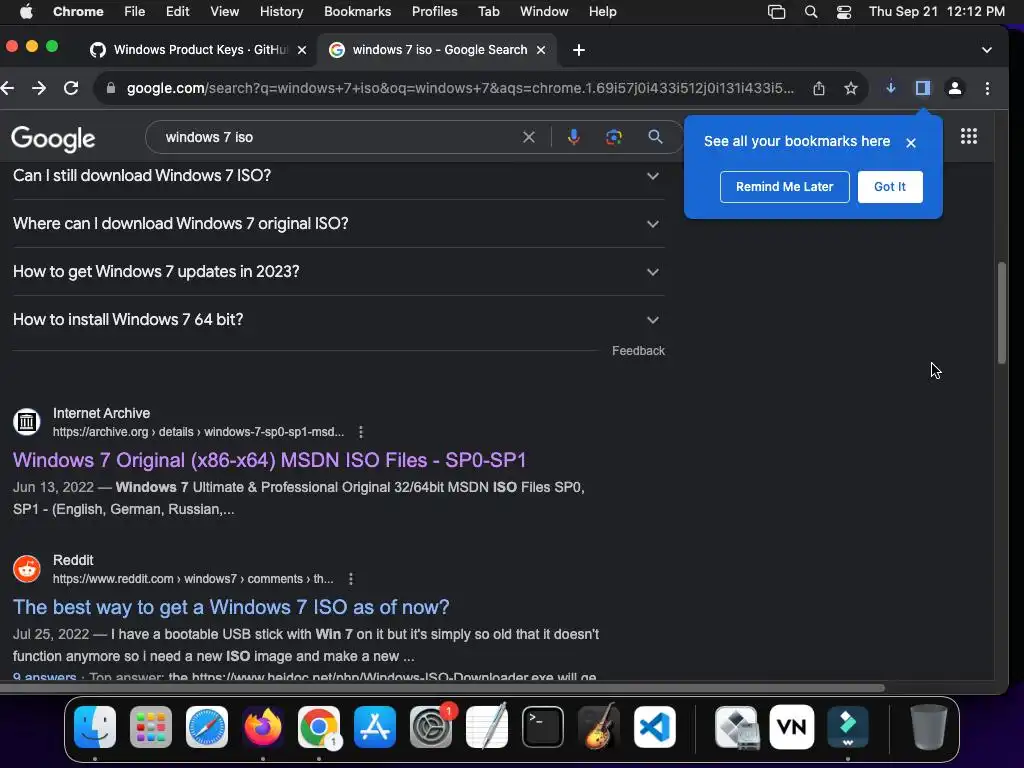This screenshot has width=1024, height=768.
Task: Close the windows 7 iso search tab
Action: click(541, 50)
